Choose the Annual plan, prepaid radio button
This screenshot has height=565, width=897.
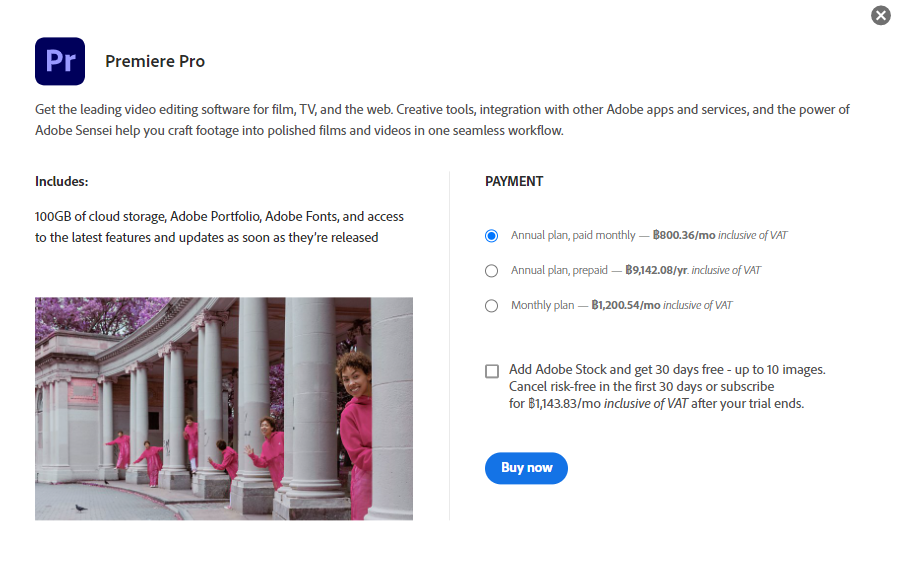(x=491, y=271)
